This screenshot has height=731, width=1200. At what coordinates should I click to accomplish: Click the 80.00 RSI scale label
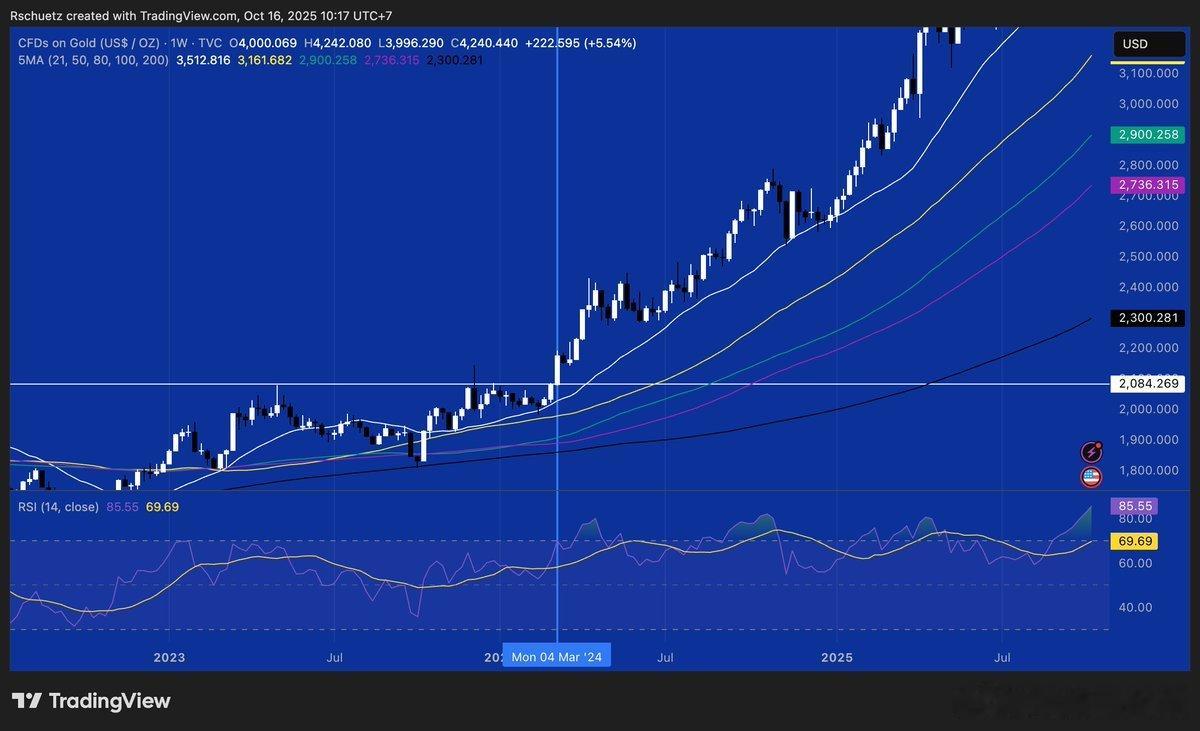tap(1133, 520)
